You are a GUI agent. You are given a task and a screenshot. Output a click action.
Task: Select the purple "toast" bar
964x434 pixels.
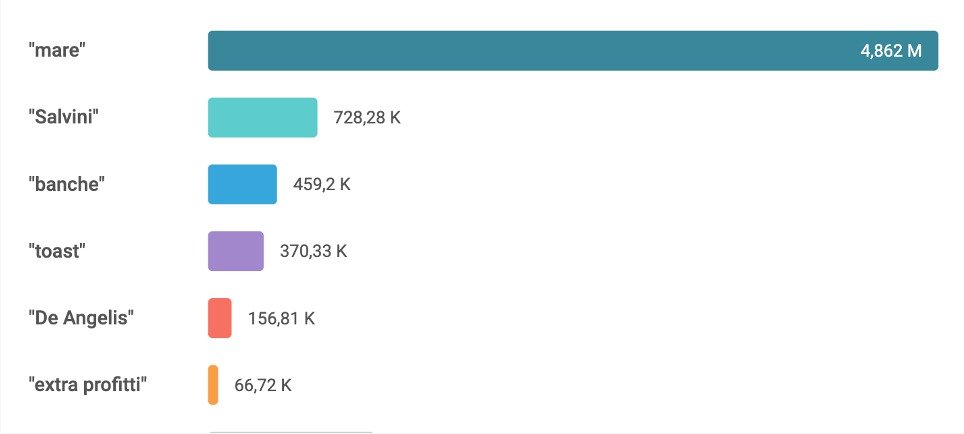(236, 251)
